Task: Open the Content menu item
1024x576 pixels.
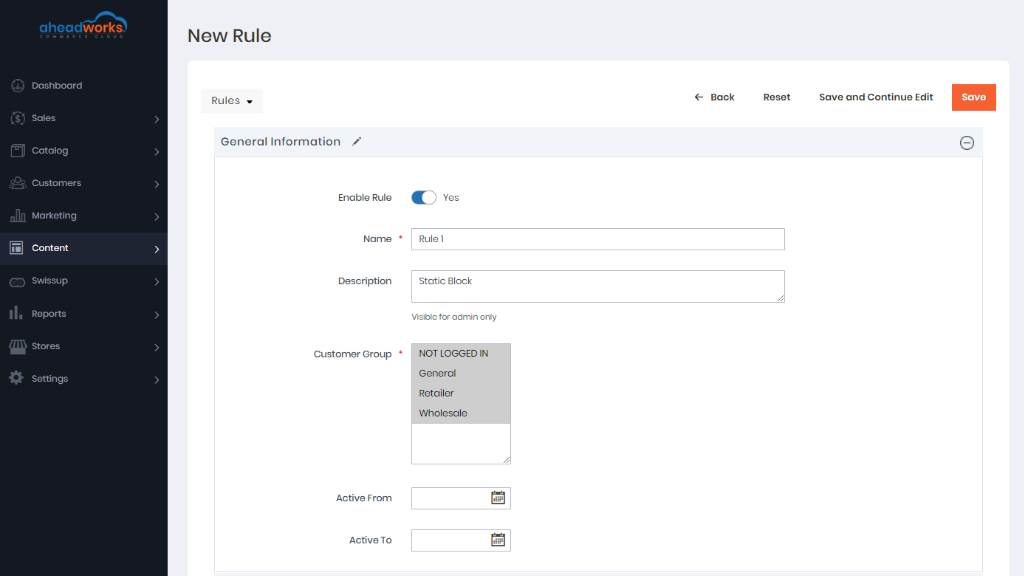Action: [84, 248]
